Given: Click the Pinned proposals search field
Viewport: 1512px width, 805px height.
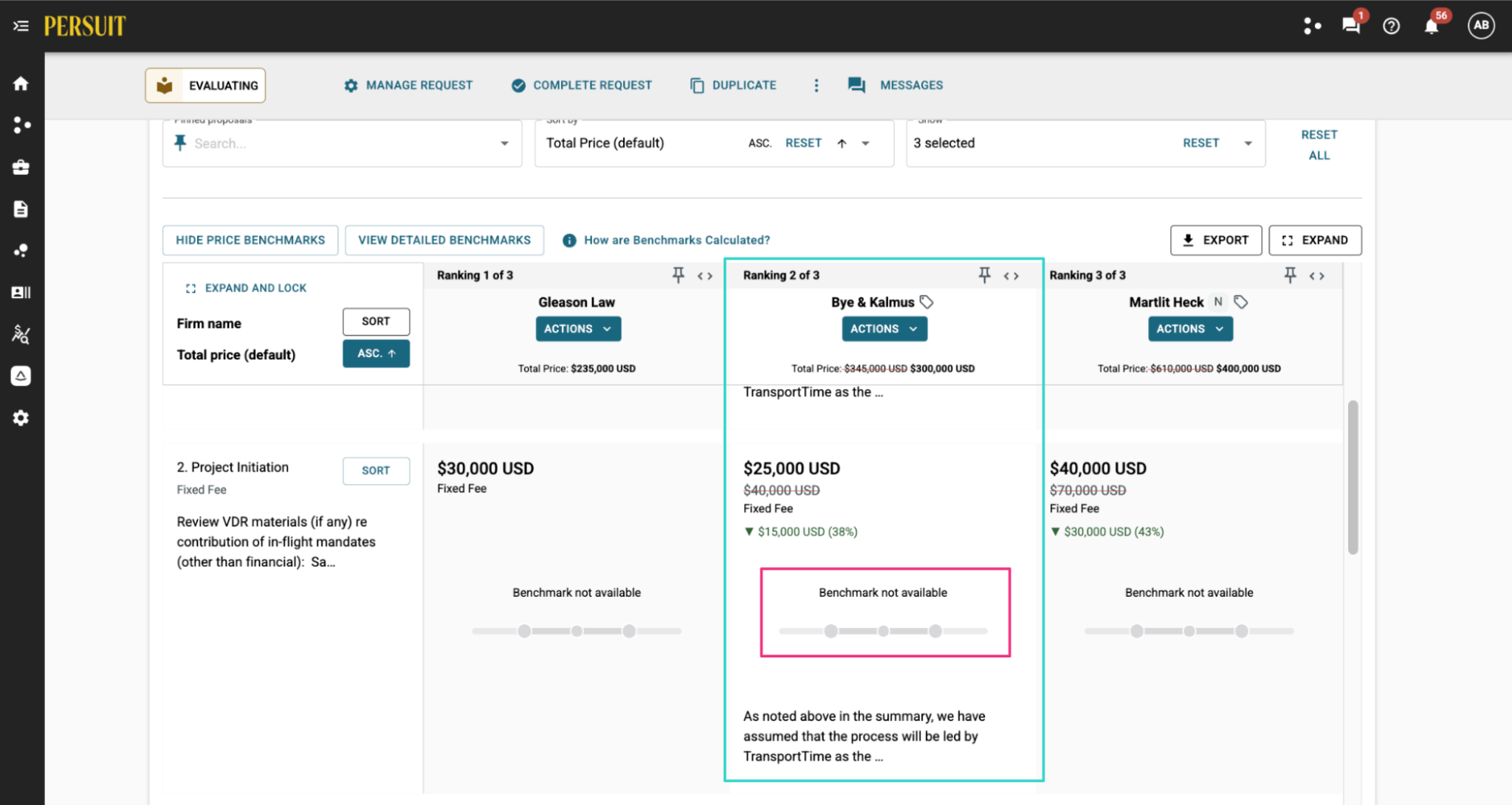Looking at the screenshot, I should pyautogui.click(x=341, y=143).
